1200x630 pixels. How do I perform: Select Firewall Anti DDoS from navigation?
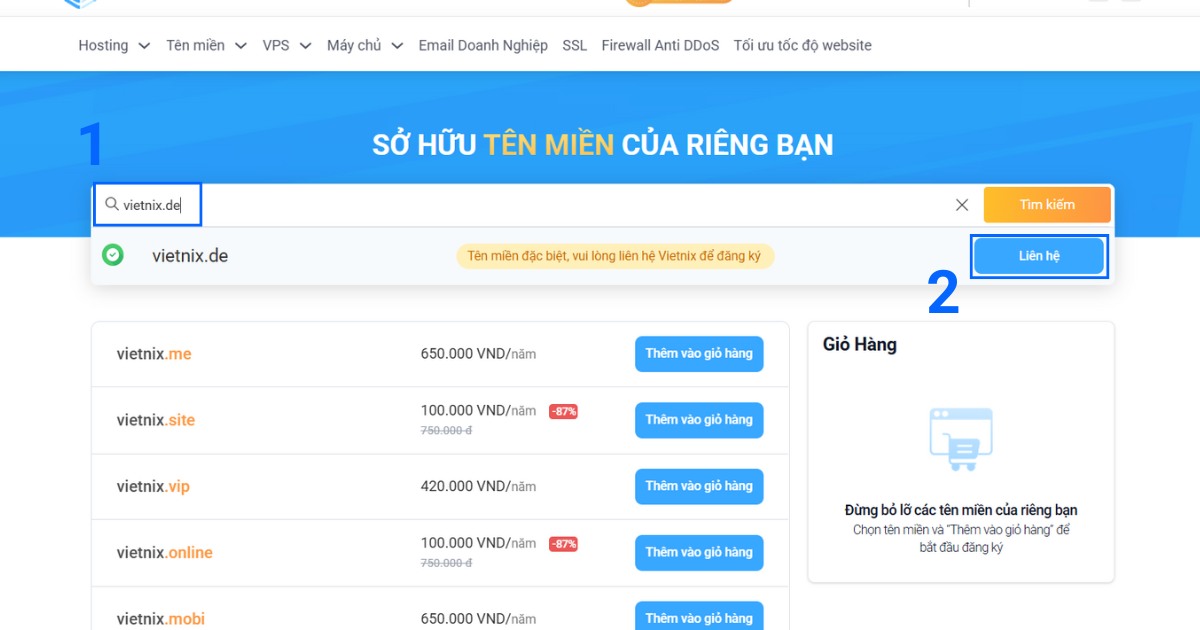pos(659,45)
